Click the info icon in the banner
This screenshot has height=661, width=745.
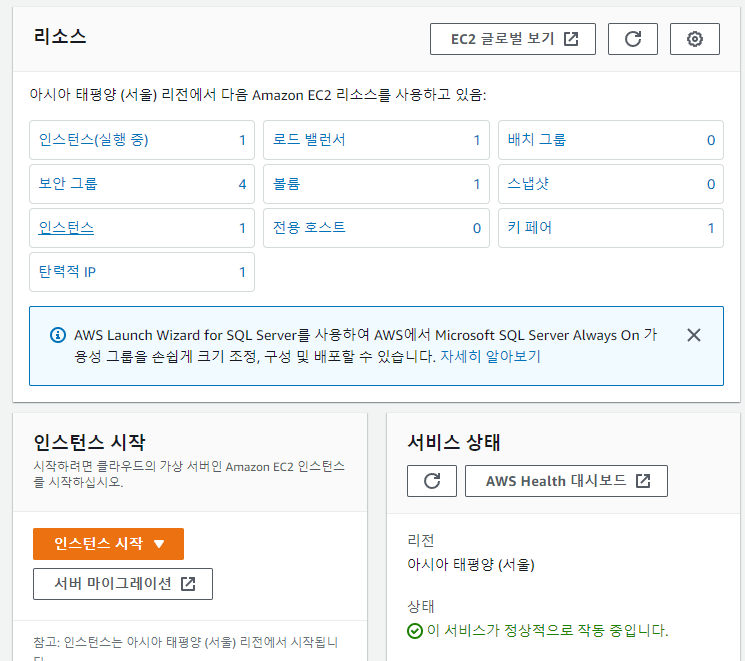tap(58, 335)
